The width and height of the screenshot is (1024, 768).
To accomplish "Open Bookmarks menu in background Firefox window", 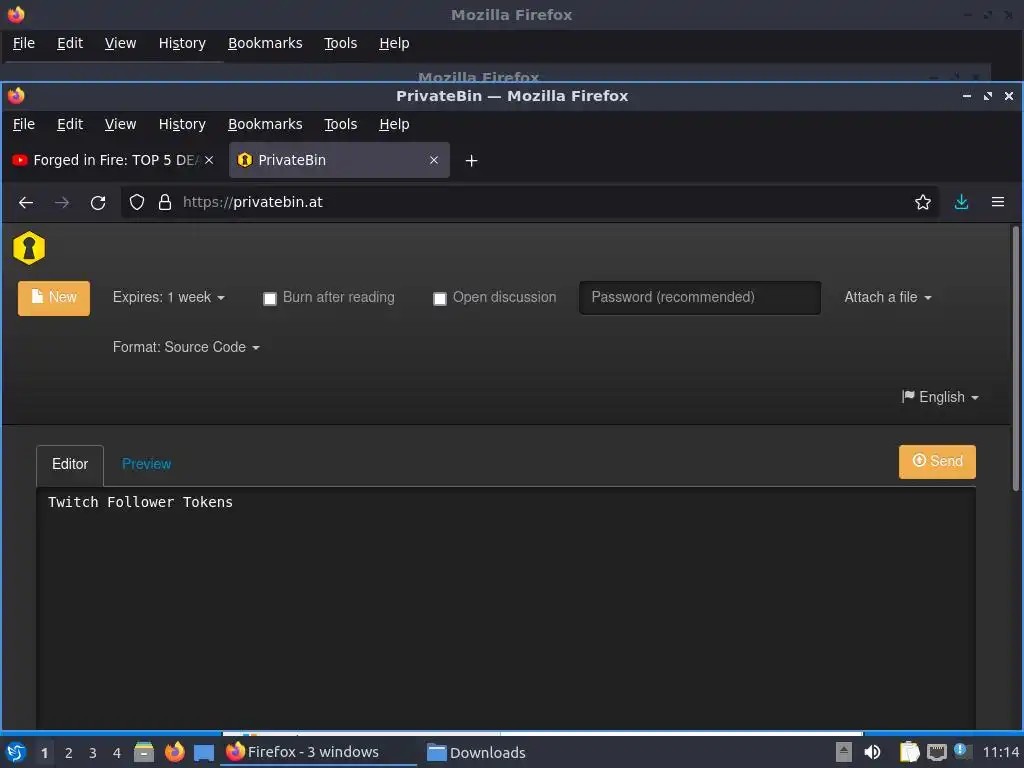I will [x=265, y=43].
